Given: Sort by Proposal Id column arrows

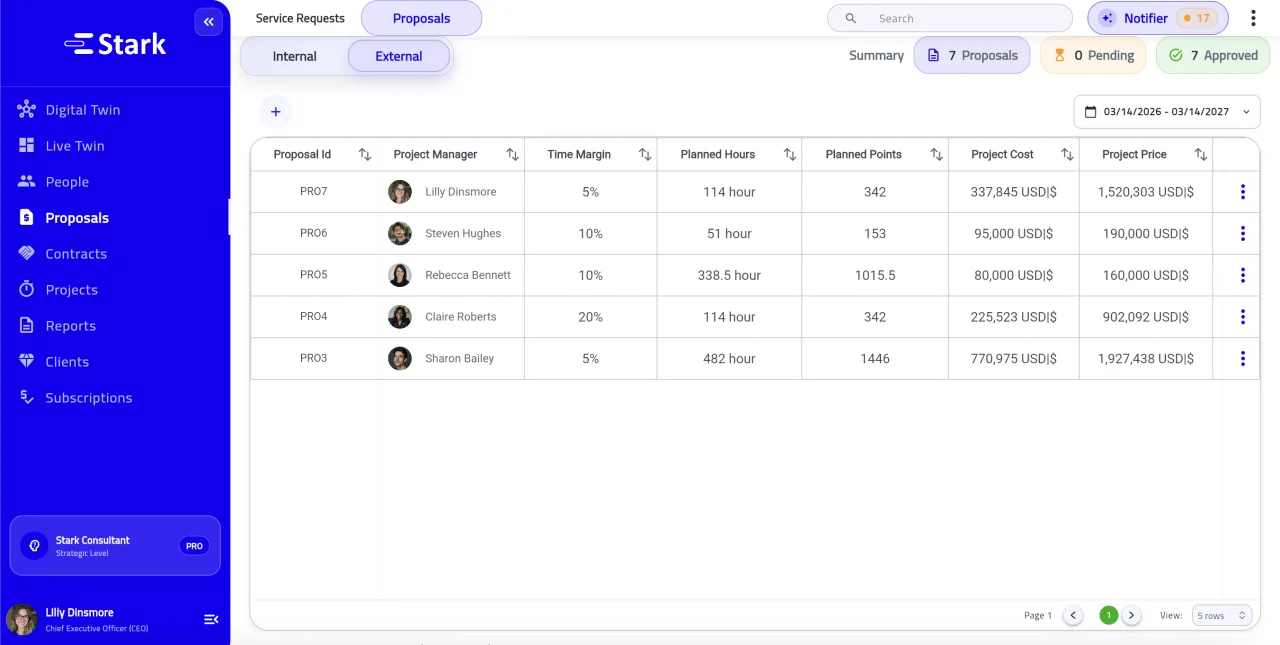Looking at the screenshot, I should pos(365,155).
